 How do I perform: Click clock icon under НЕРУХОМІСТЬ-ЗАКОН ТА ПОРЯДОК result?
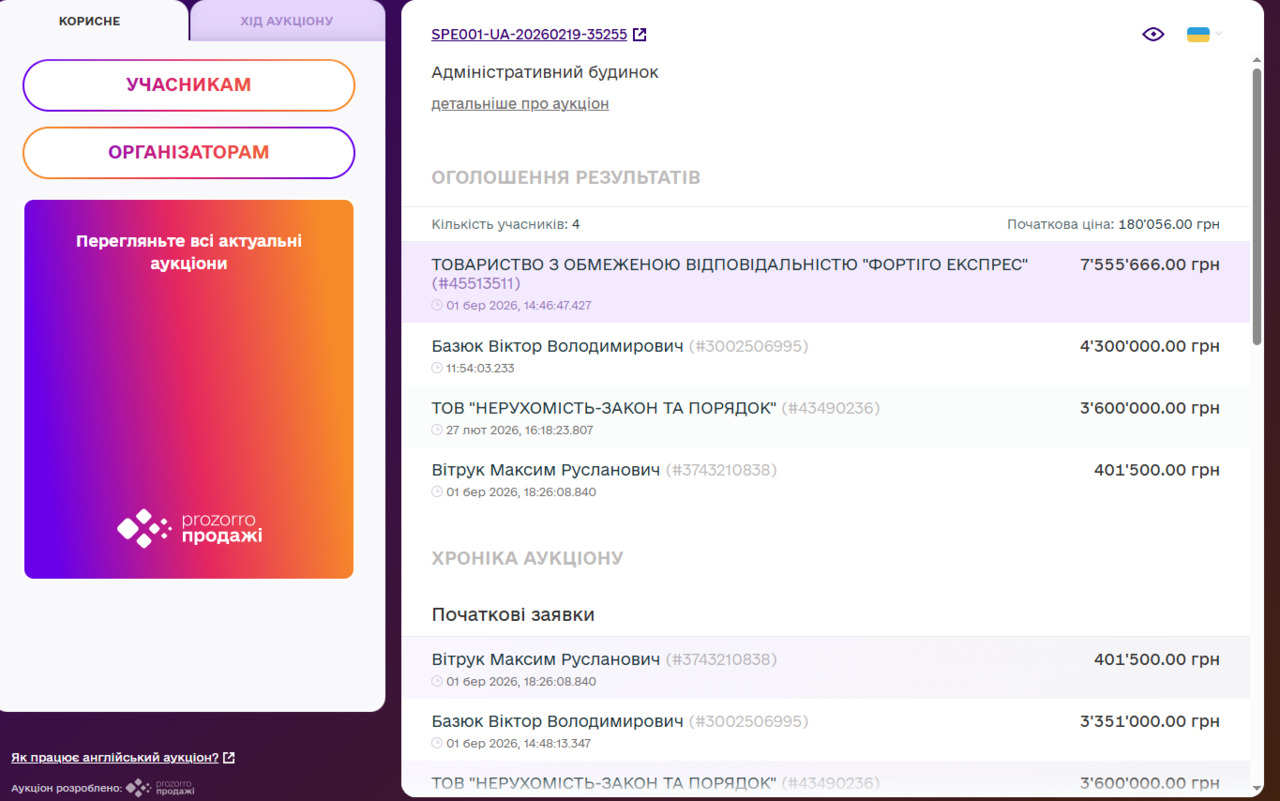tap(437, 431)
